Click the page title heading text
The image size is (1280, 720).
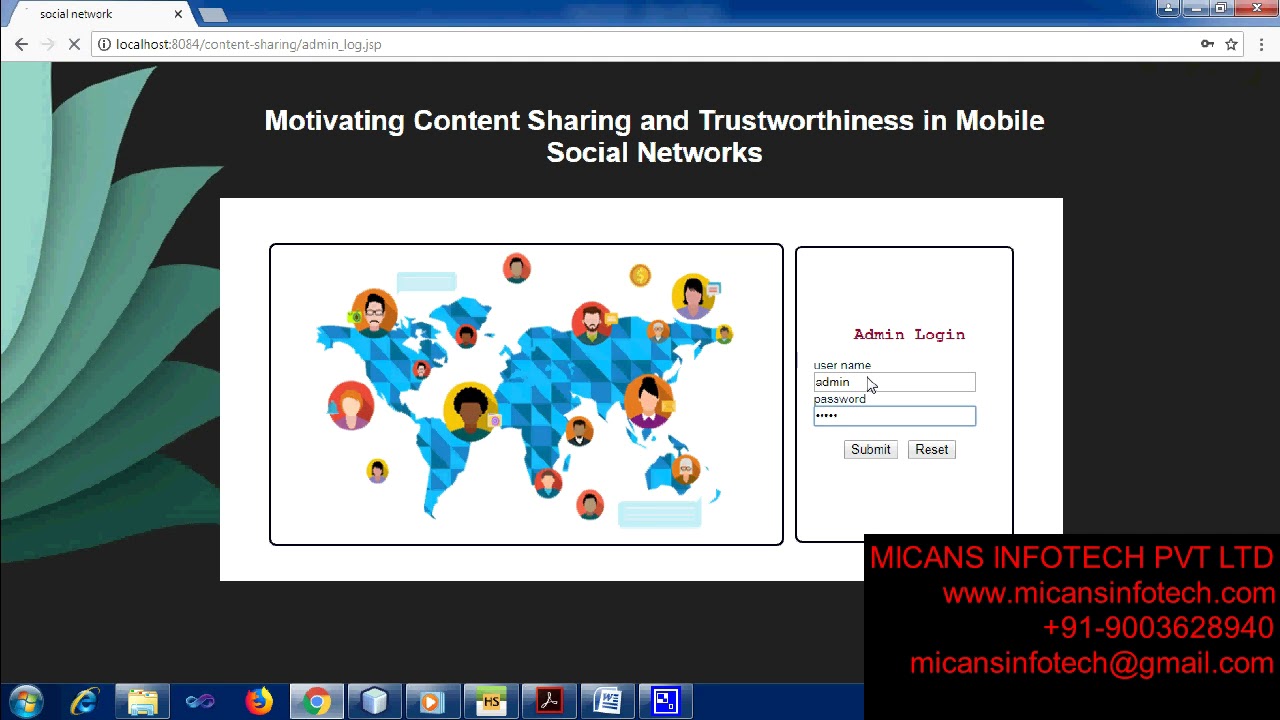pos(654,136)
